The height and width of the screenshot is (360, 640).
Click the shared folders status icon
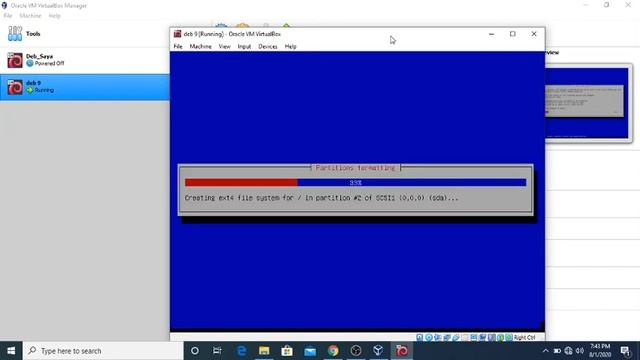[x=465, y=338]
